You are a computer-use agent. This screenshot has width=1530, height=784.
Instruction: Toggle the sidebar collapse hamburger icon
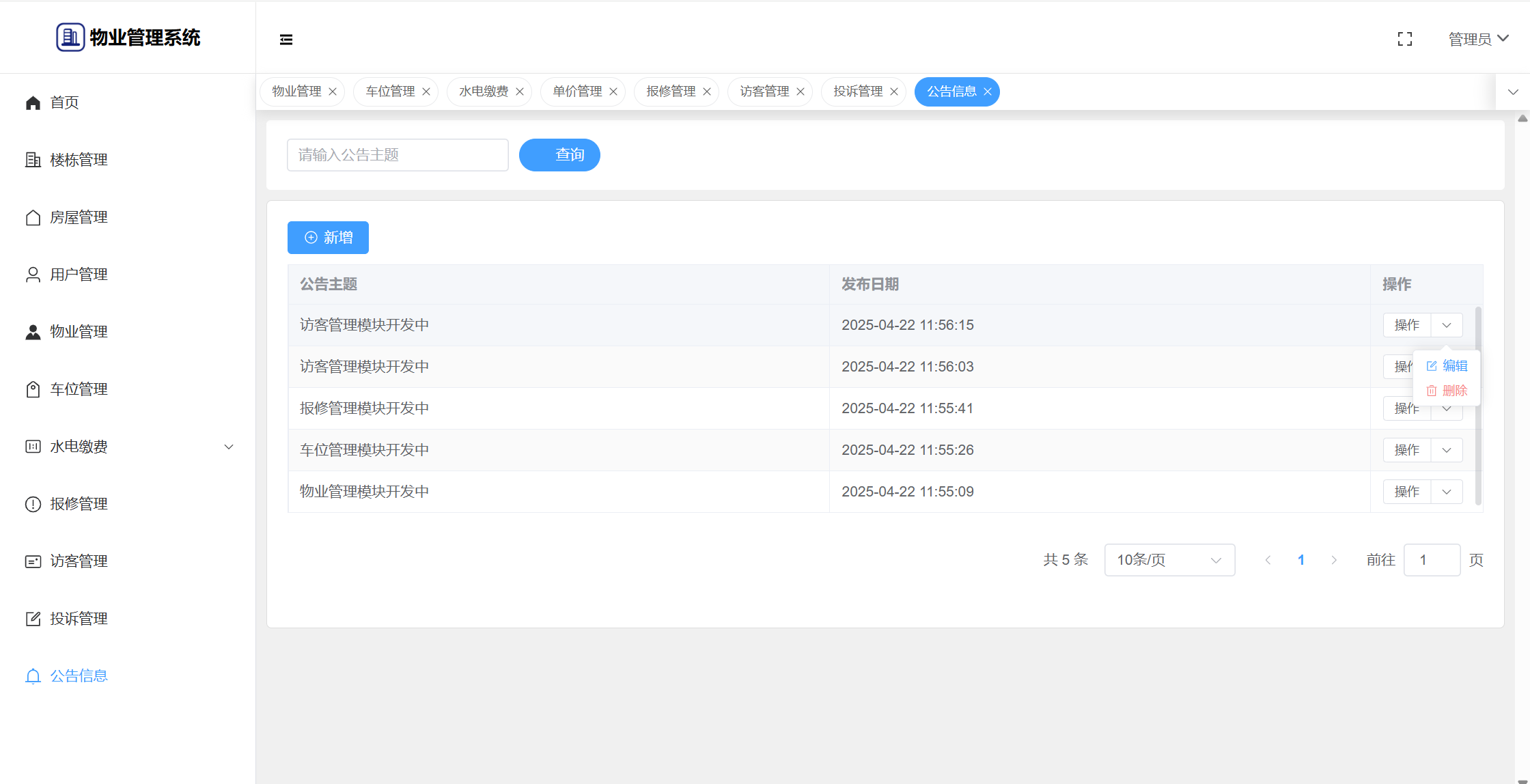pyautogui.click(x=286, y=40)
